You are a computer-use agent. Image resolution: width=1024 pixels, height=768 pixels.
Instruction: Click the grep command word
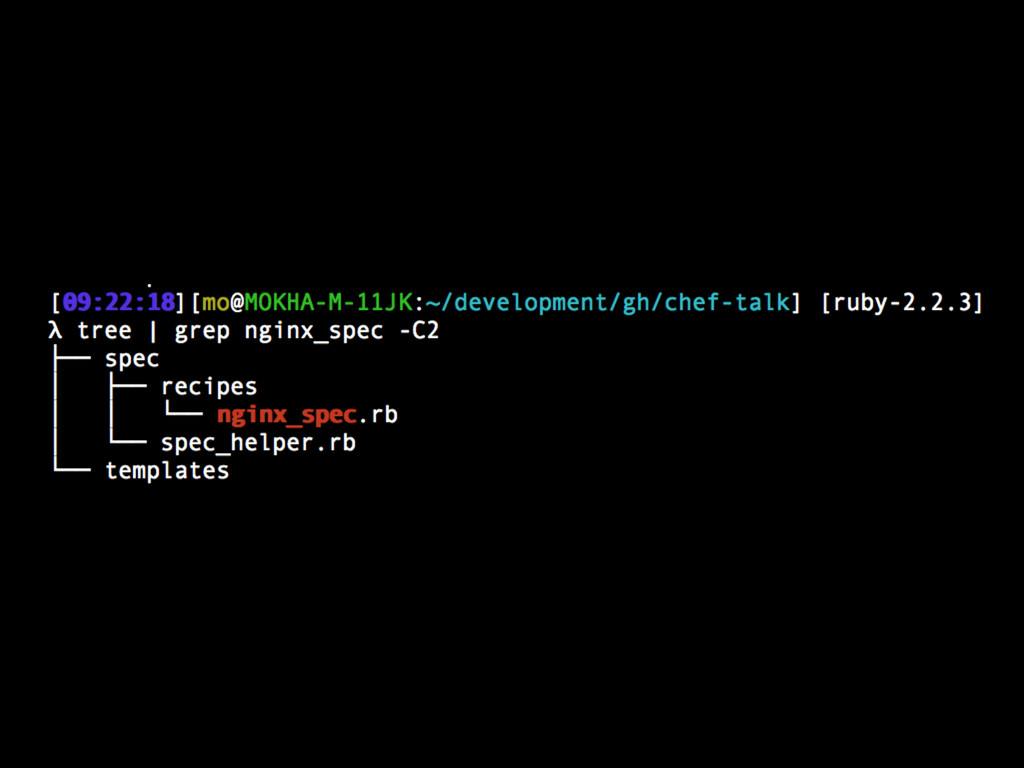(x=202, y=332)
